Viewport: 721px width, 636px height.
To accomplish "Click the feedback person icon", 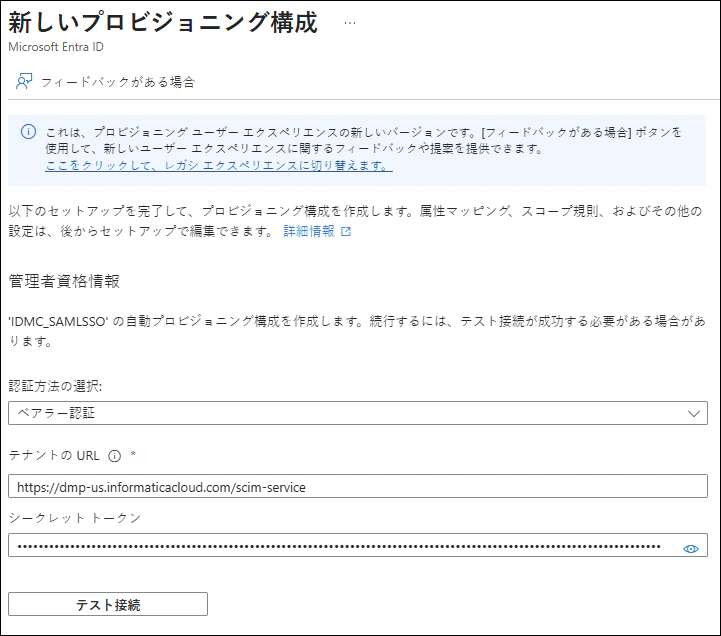I will point(24,81).
